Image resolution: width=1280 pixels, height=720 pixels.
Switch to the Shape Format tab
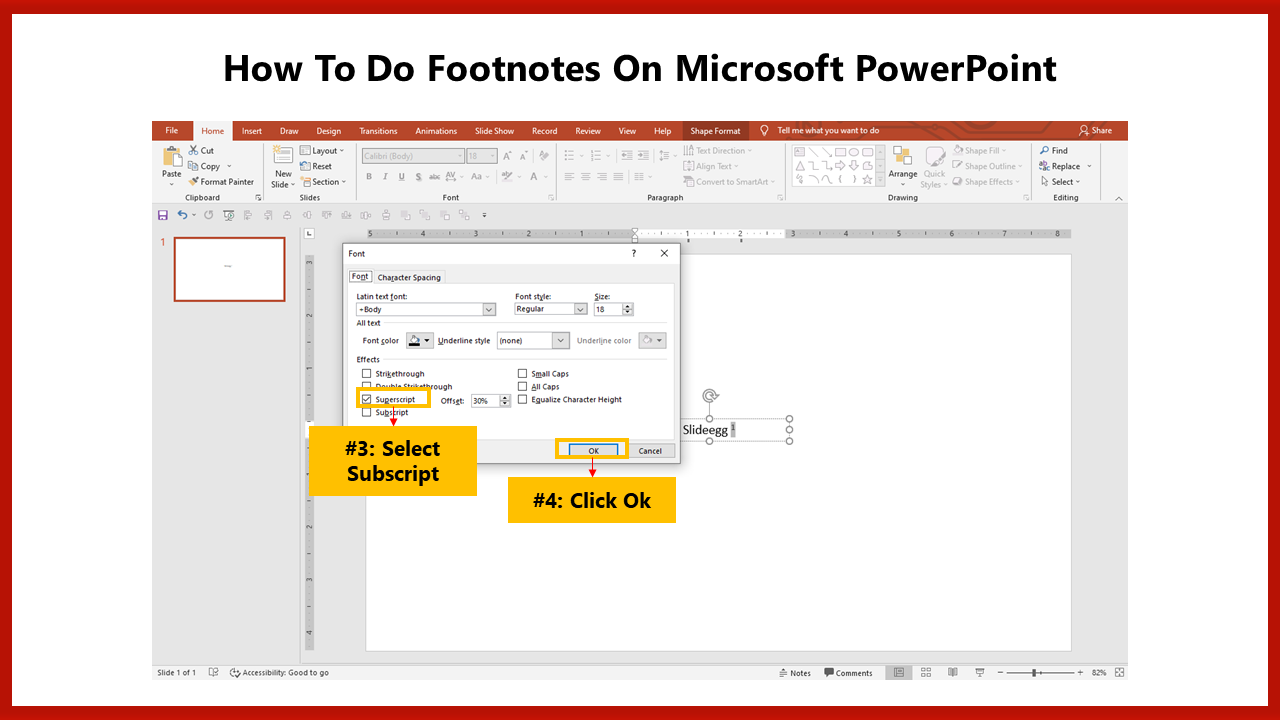pyautogui.click(x=715, y=131)
